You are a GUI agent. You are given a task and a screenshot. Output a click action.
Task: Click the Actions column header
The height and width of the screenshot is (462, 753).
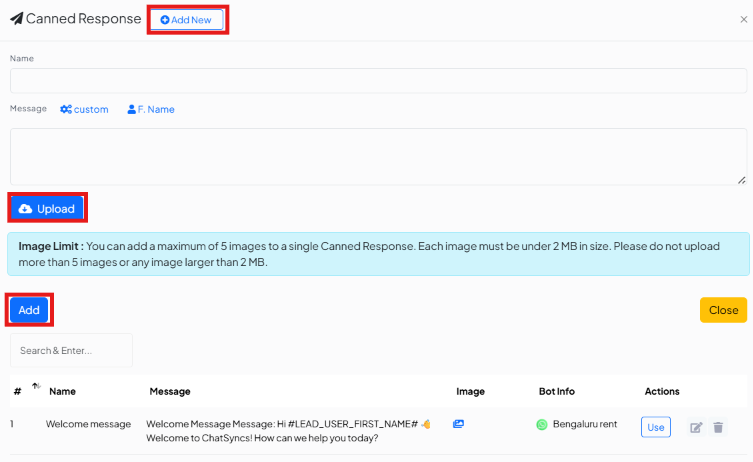tap(662, 391)
